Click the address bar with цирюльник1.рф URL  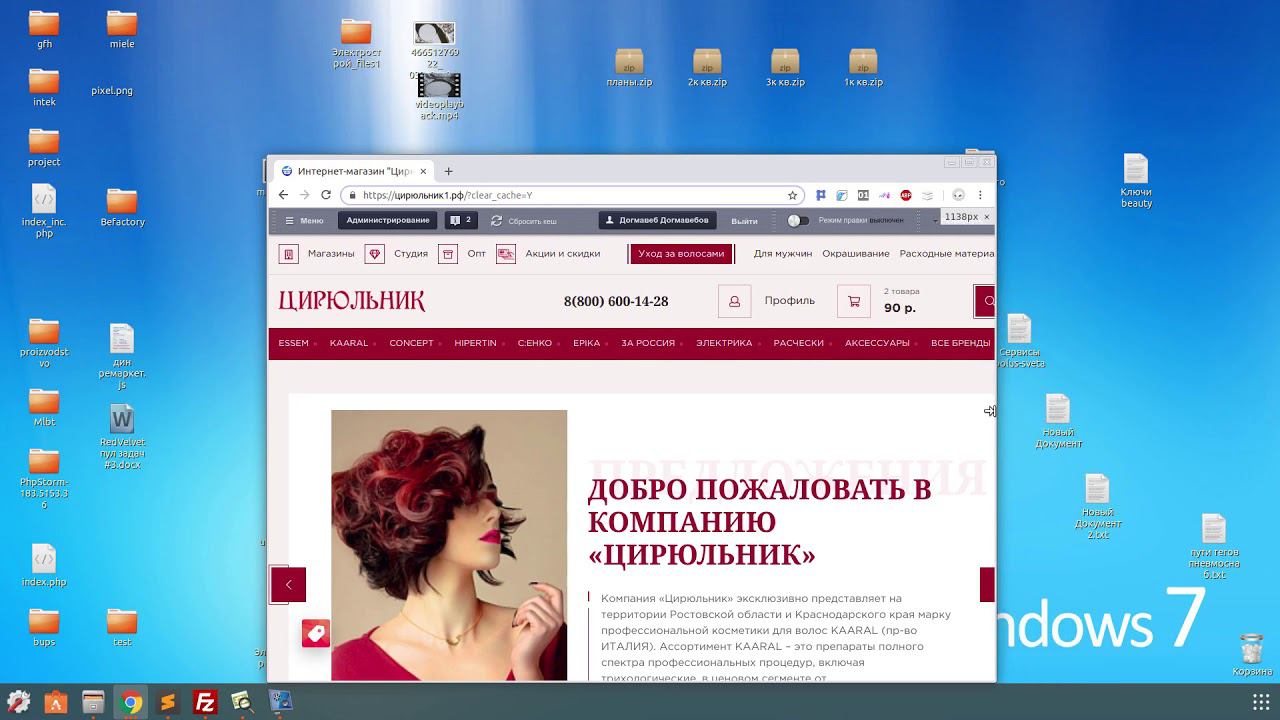pos(572,195)
